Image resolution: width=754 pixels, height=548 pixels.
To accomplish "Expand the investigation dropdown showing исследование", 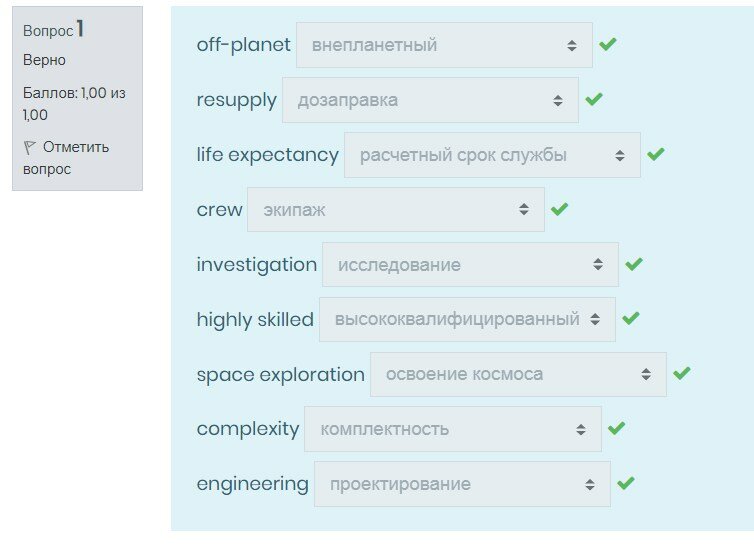I will pos(470,265).
